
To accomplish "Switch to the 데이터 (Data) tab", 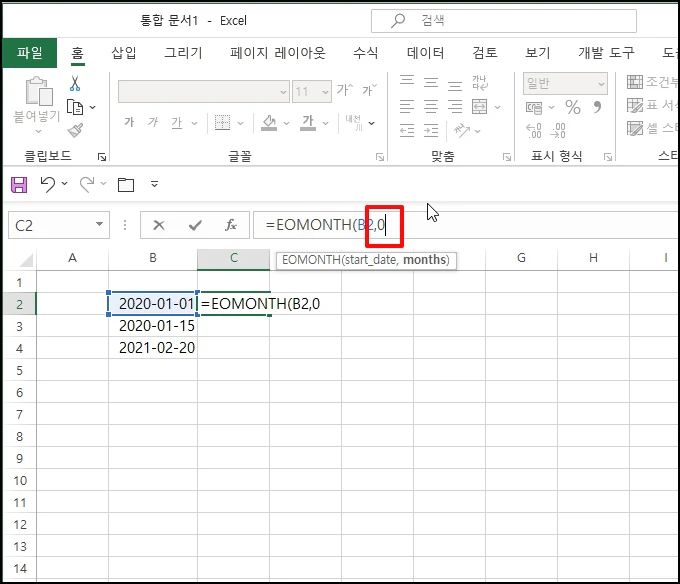I will [425, 52].
